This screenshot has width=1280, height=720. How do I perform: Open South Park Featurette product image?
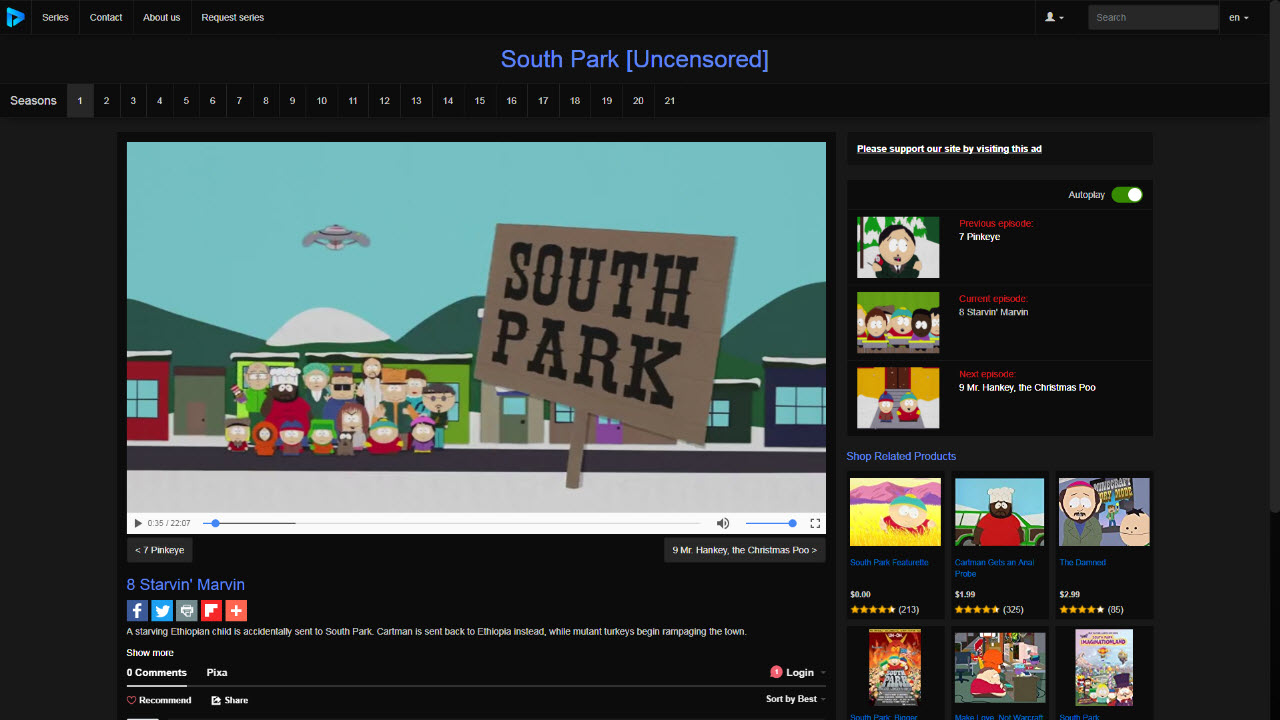pos(895,511)
